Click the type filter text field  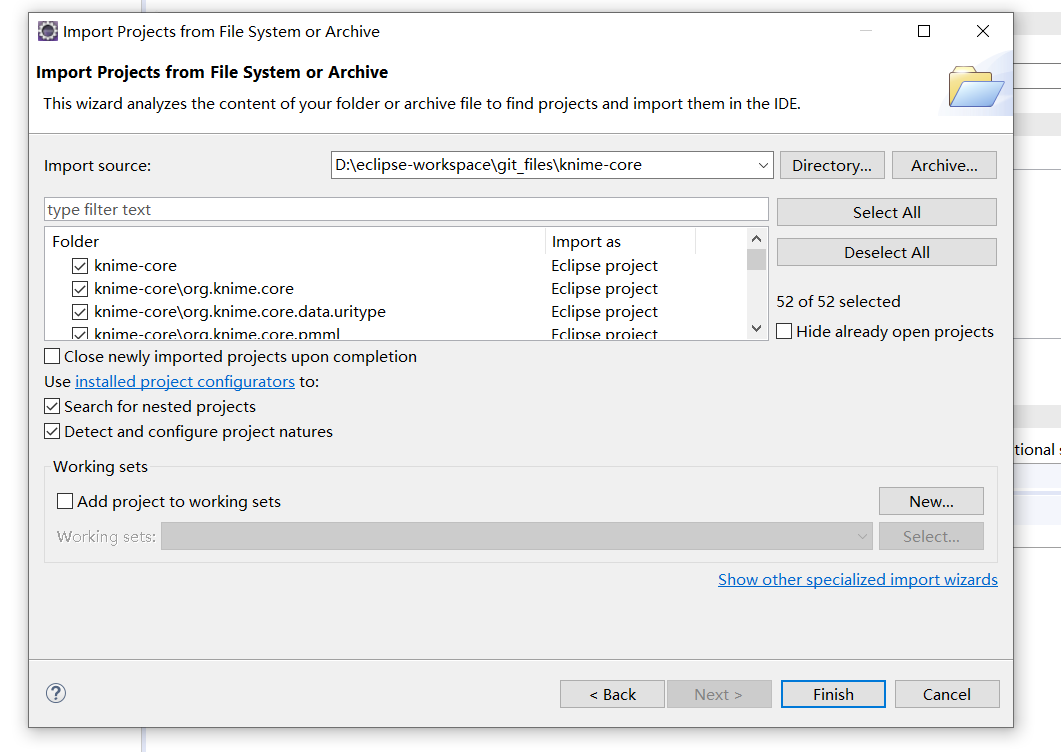[406, 210]
